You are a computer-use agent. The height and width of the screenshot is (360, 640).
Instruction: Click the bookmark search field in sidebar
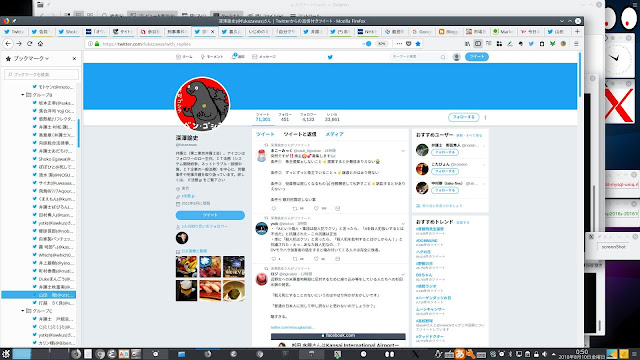41,74
